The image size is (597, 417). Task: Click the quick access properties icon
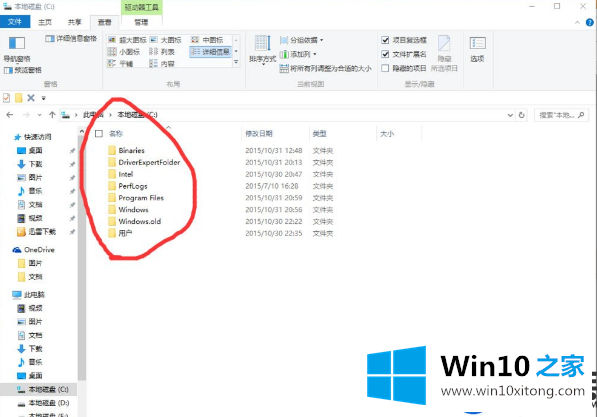coord(6,98)
